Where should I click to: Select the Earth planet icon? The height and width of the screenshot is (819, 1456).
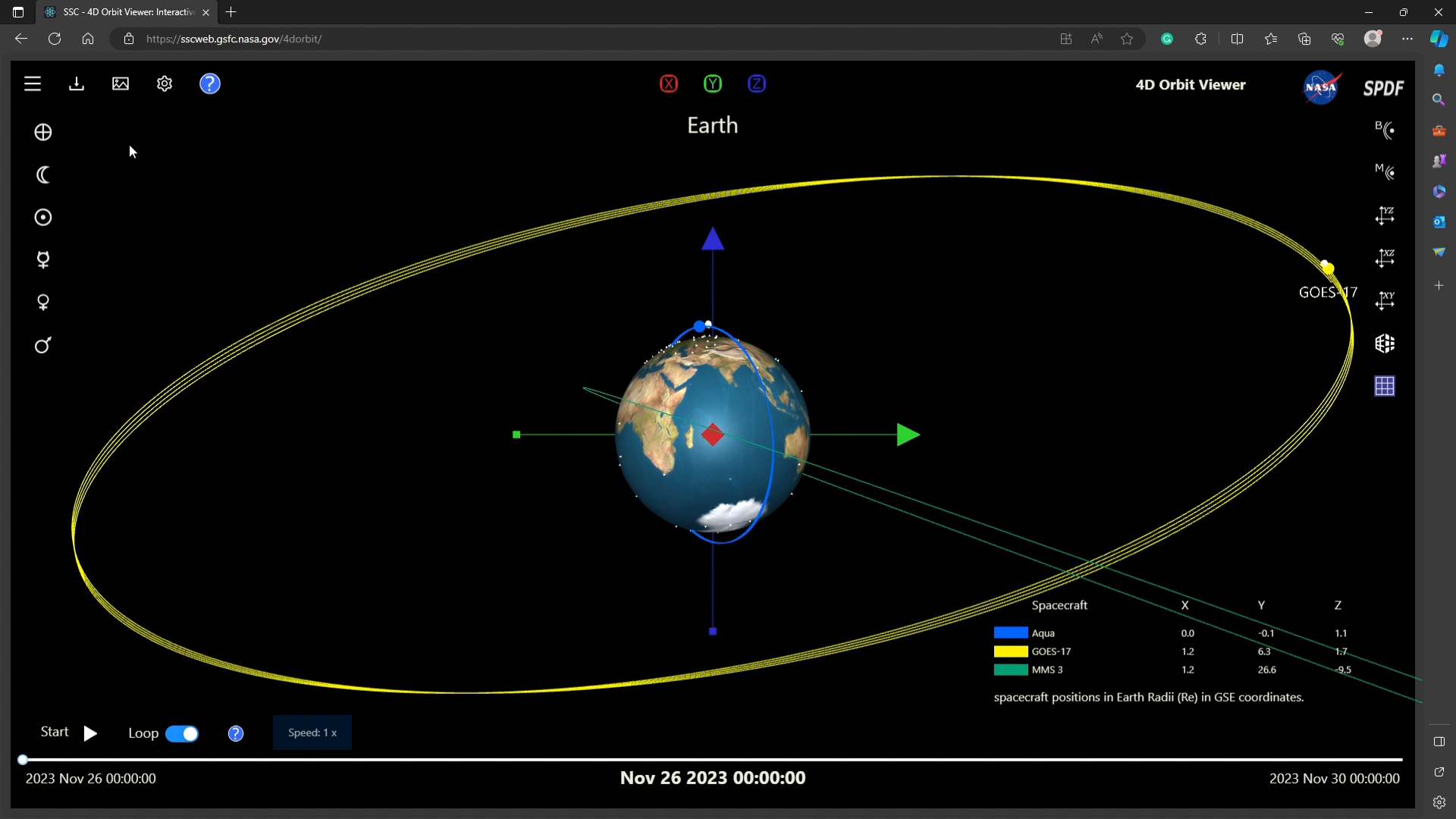click(x=43, y=133)
